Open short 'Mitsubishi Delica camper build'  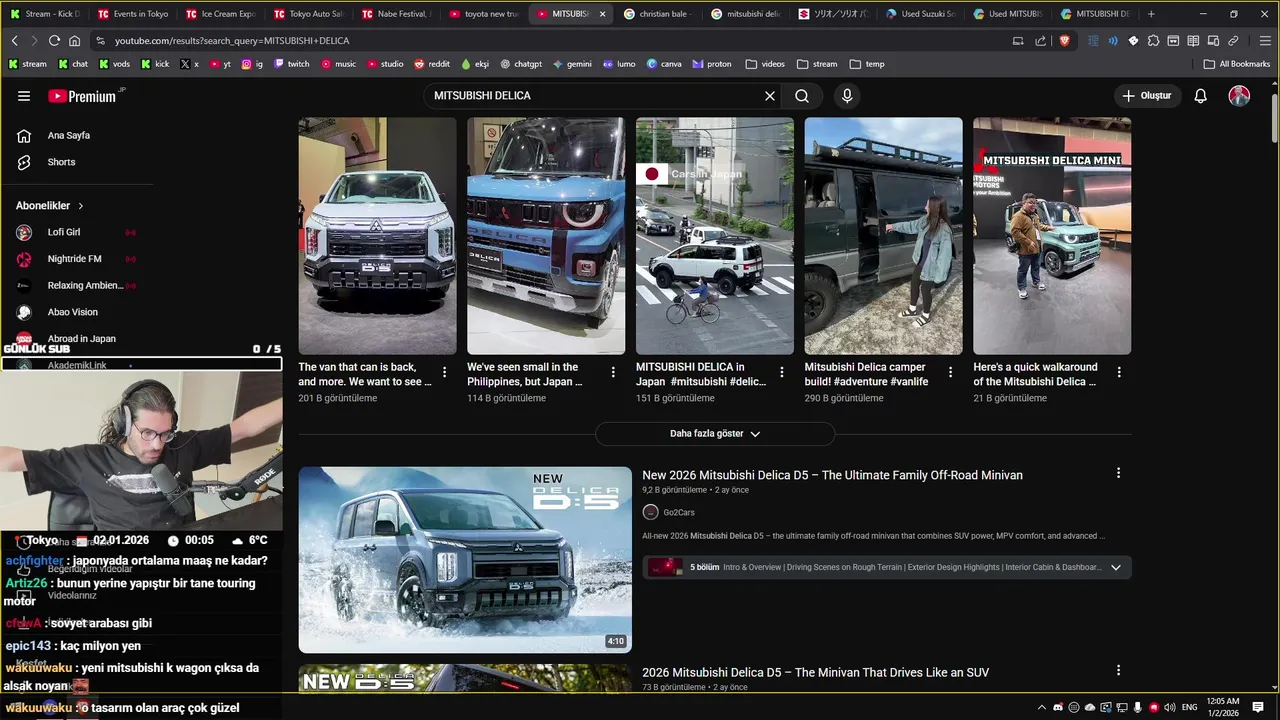(883, 236)
